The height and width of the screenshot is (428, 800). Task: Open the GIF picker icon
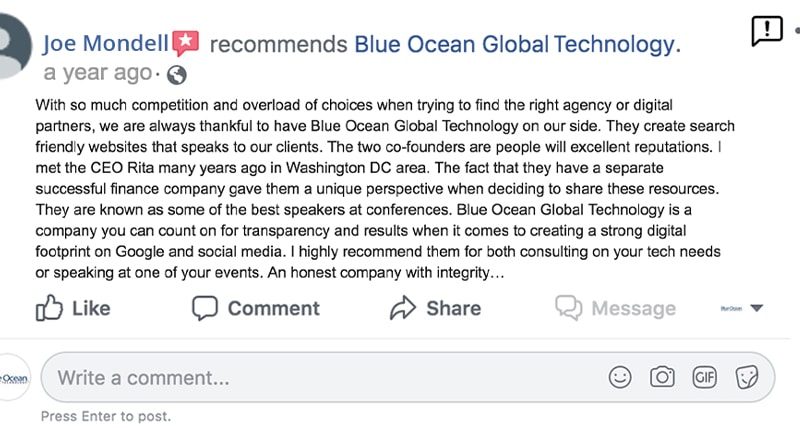pos(705,377)
